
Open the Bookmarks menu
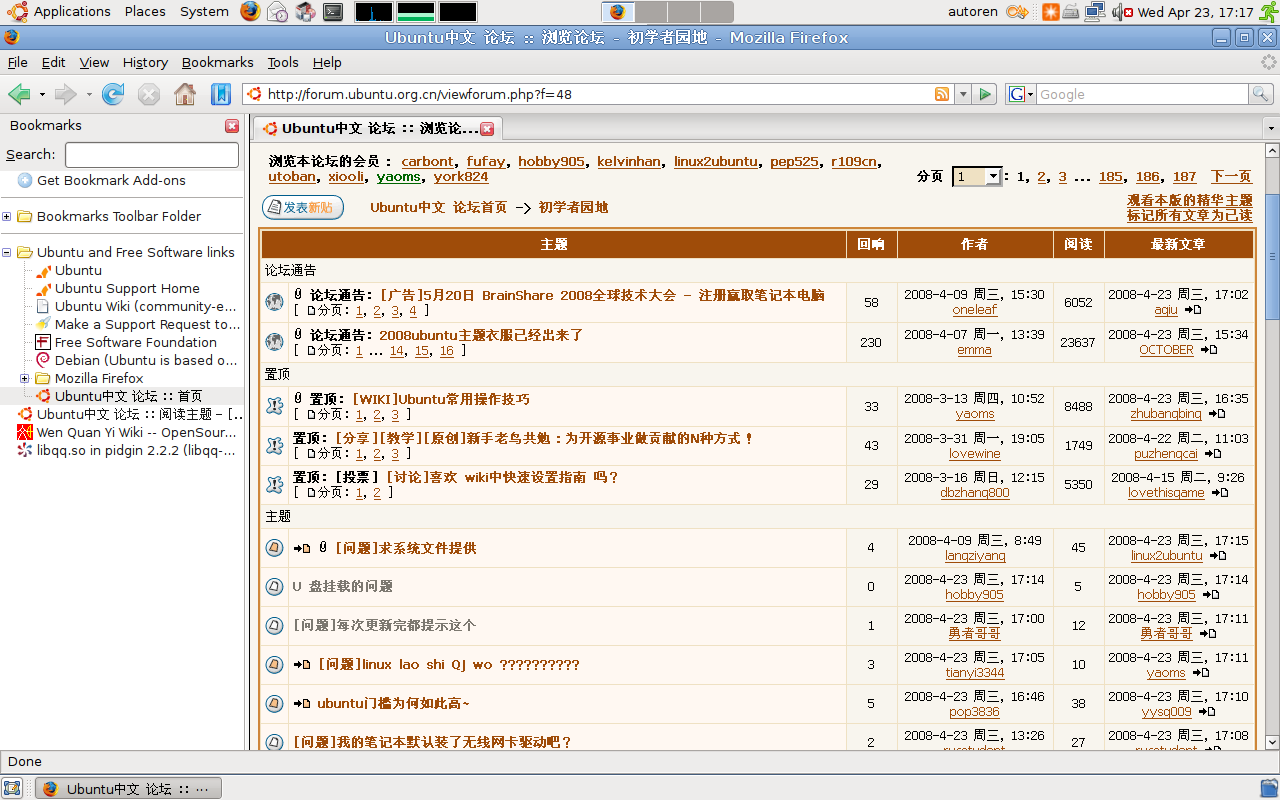(217, 62)
